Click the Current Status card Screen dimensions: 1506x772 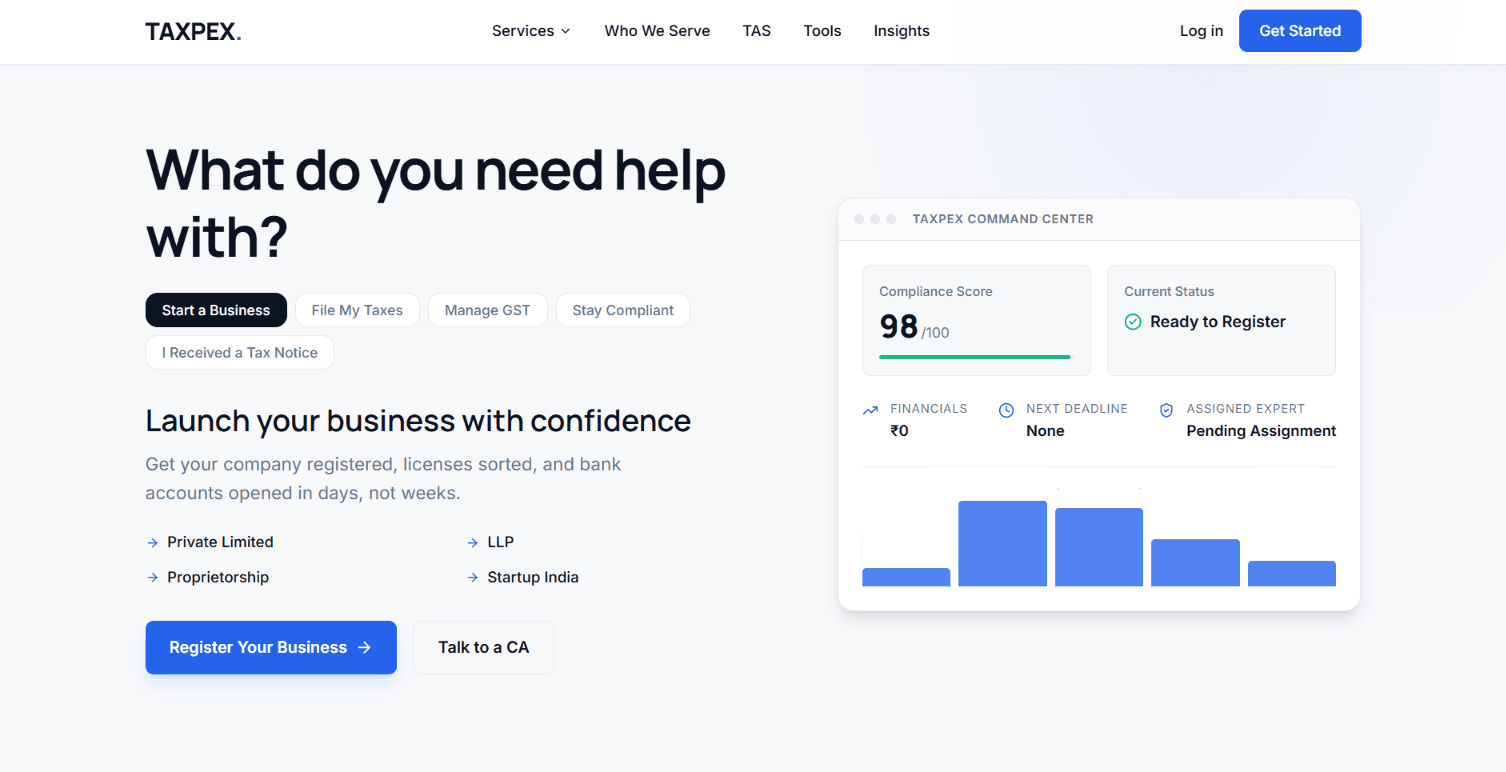1221,320
